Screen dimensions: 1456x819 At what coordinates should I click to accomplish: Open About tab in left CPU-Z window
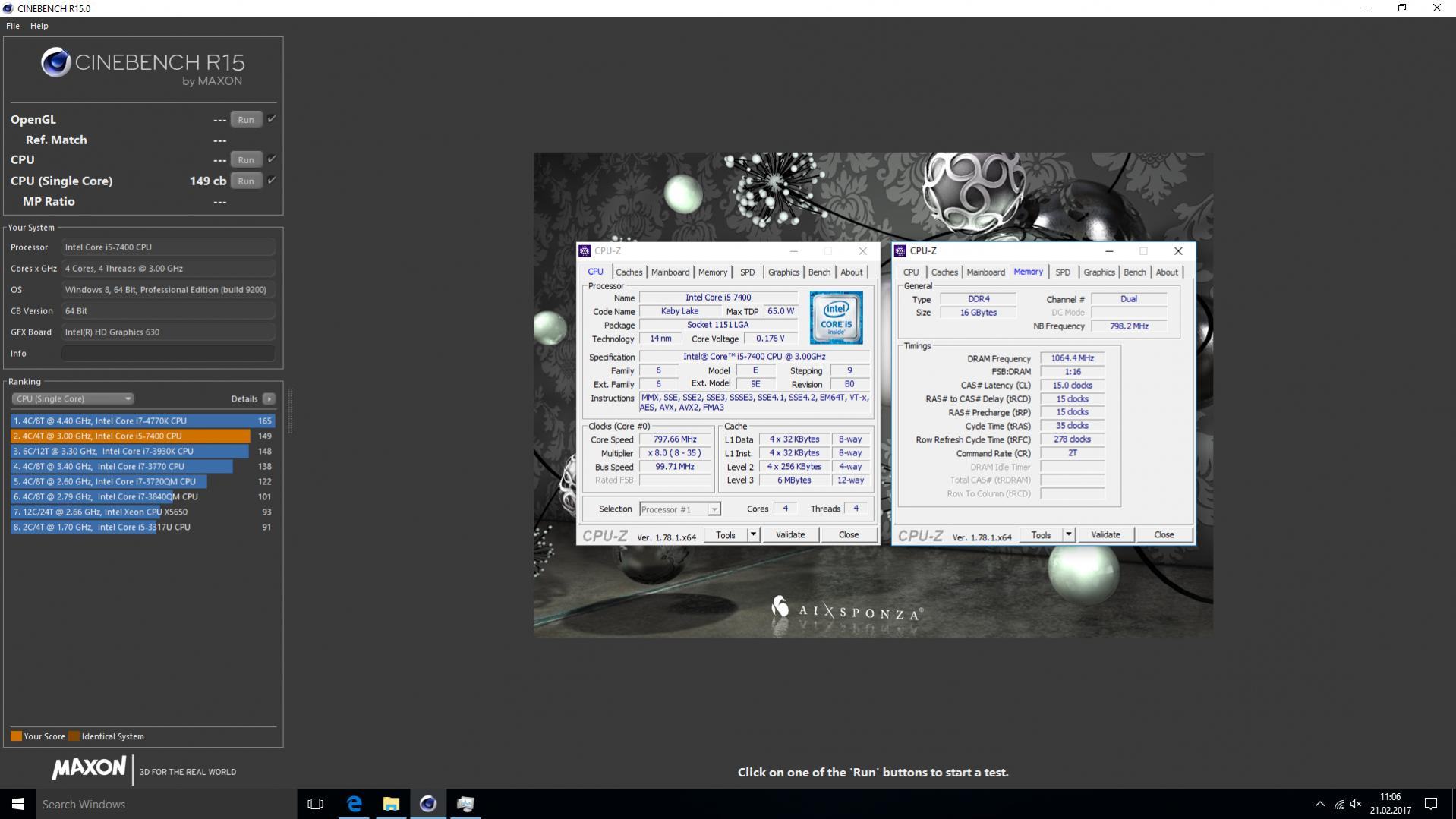pyautogui.click(x=851, y=272)
